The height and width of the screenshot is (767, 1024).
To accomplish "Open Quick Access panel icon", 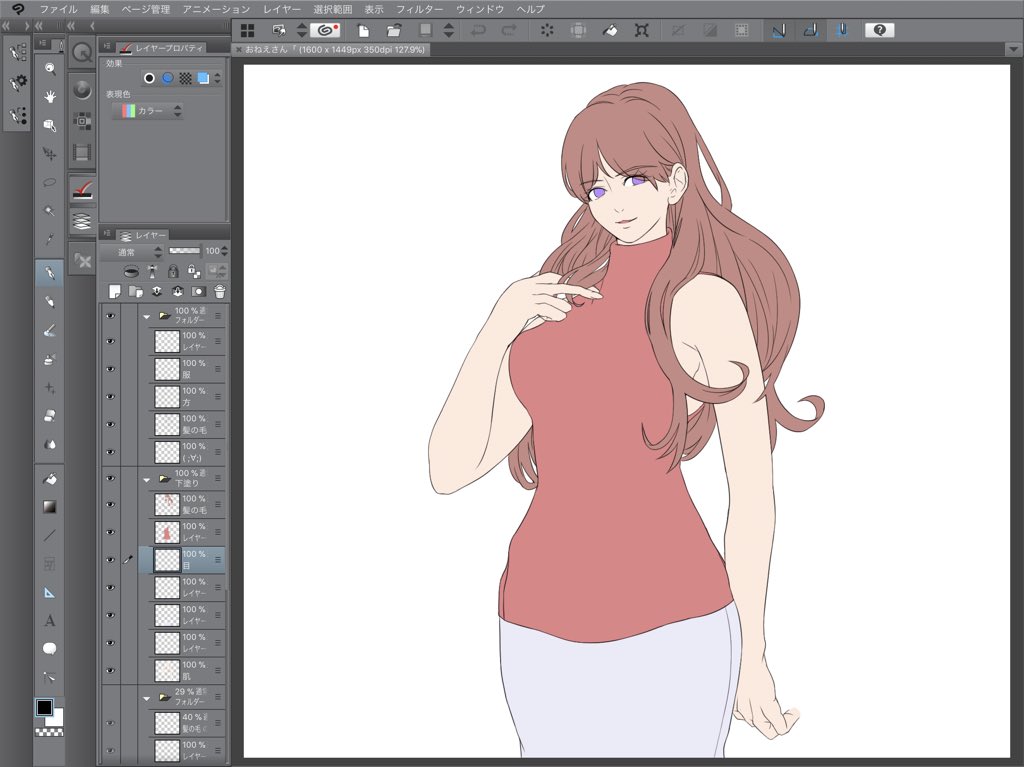I will point(82,52).
